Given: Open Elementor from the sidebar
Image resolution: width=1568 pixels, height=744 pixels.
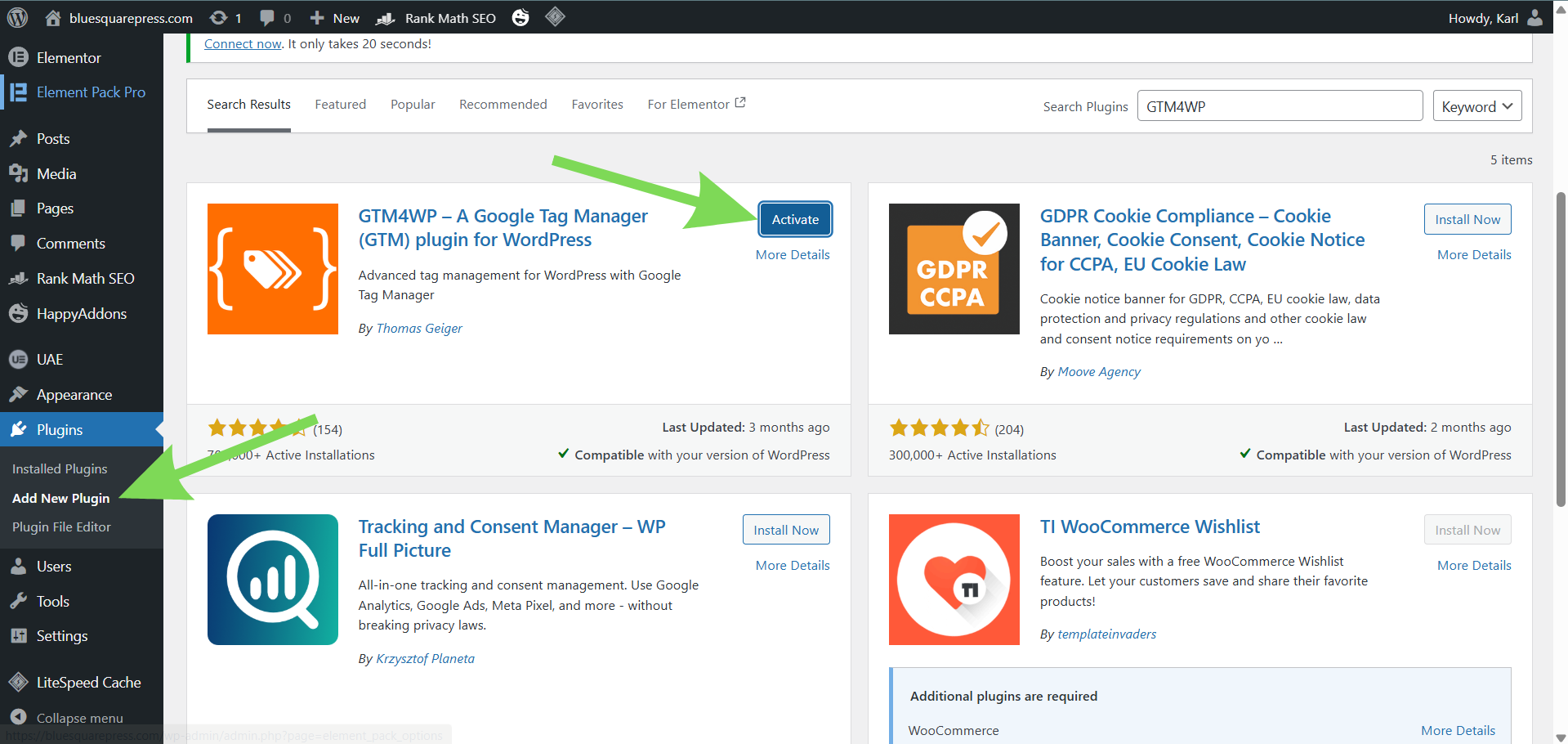Looking at the screenshot, I should [x=69, y=58].
